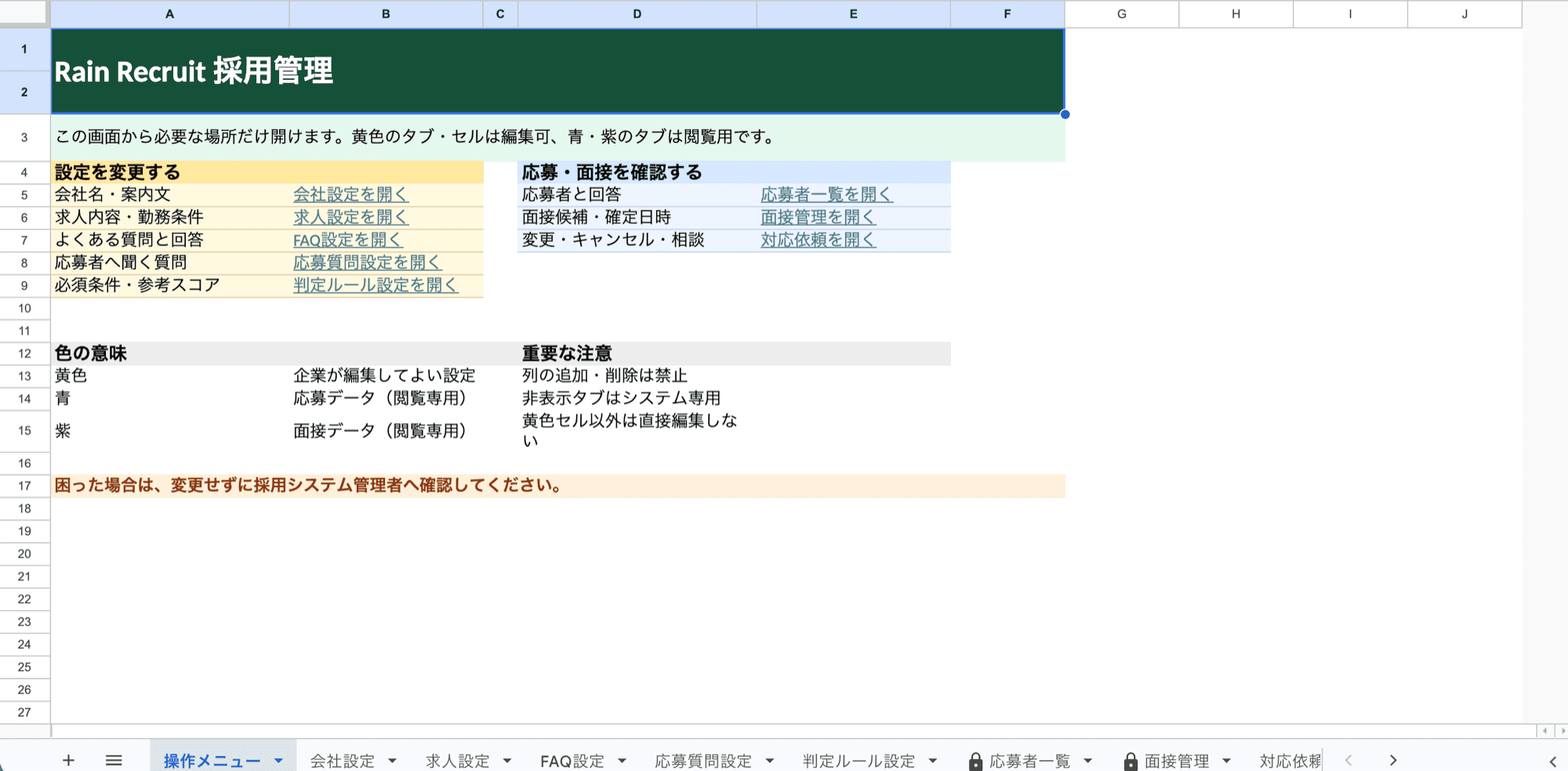Switch to the FAQ設定 sheet tab
The height and width of the screenshot is (771, 1568).
coord(572,761)
